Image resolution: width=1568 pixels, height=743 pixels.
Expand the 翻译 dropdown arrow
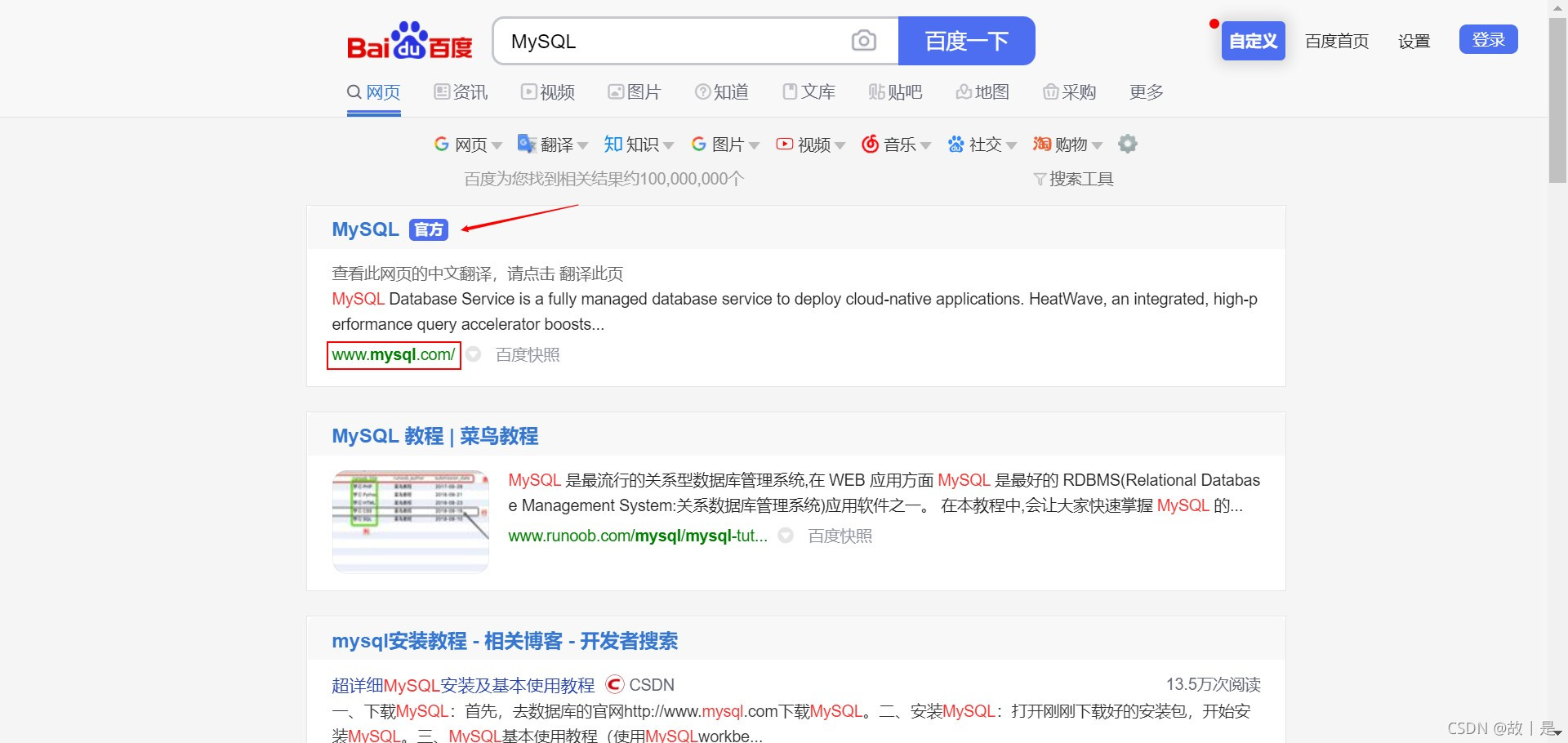[x=582, y=146]
